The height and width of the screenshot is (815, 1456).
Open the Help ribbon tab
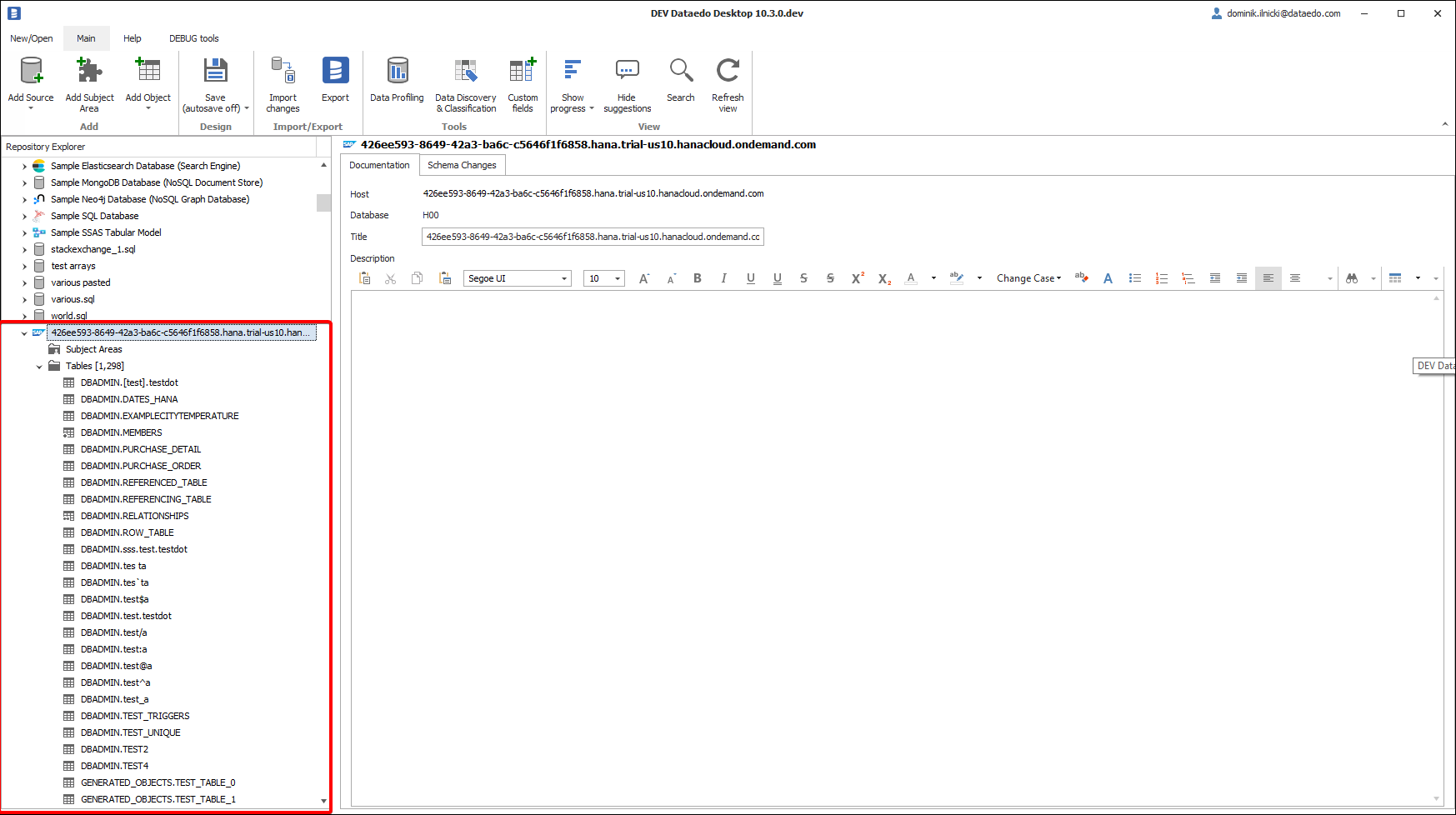pos(132,38)
